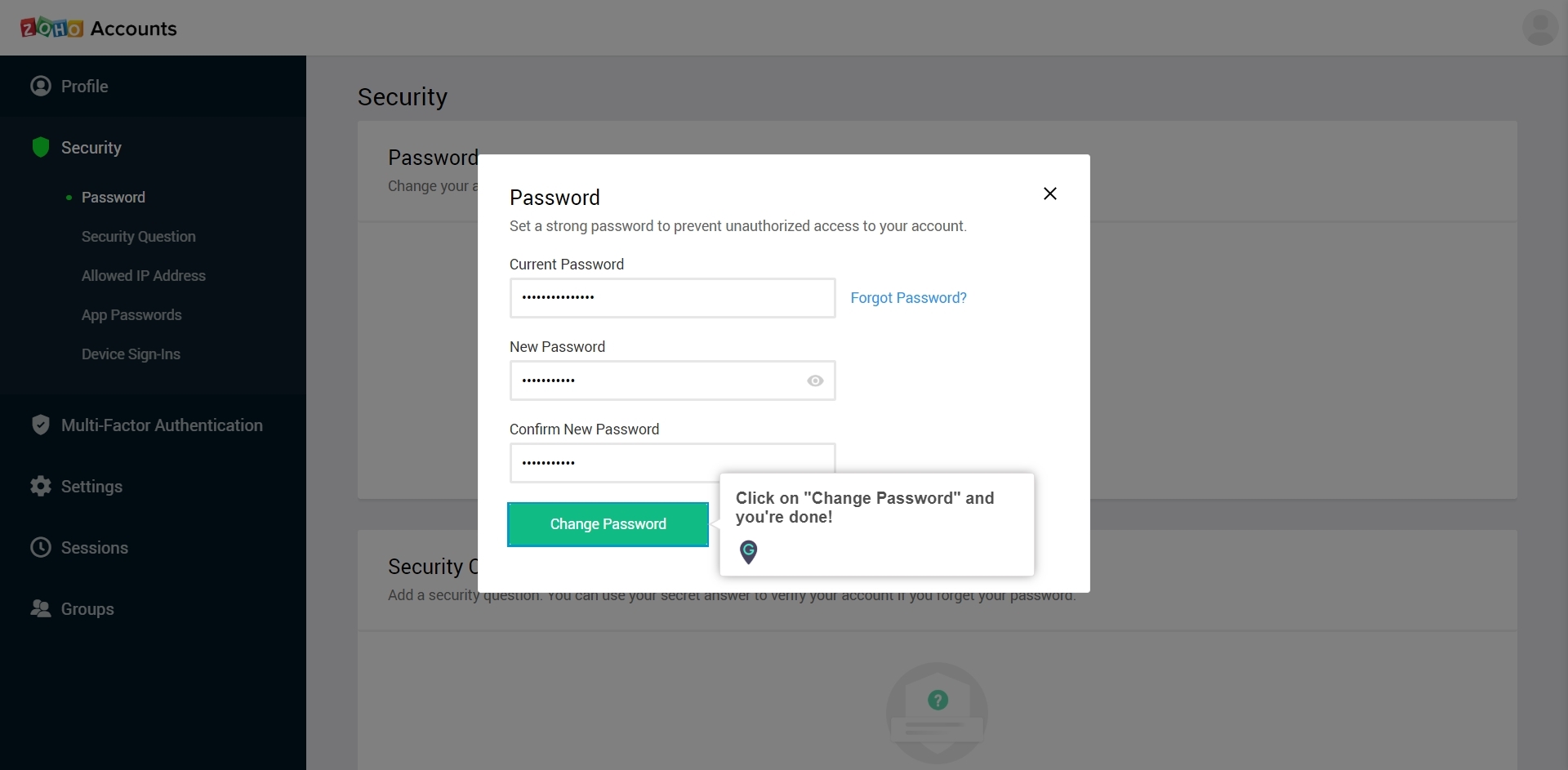Open Allowed IP Address section
The image size is (1568, 770).
(x=144, y=276)
